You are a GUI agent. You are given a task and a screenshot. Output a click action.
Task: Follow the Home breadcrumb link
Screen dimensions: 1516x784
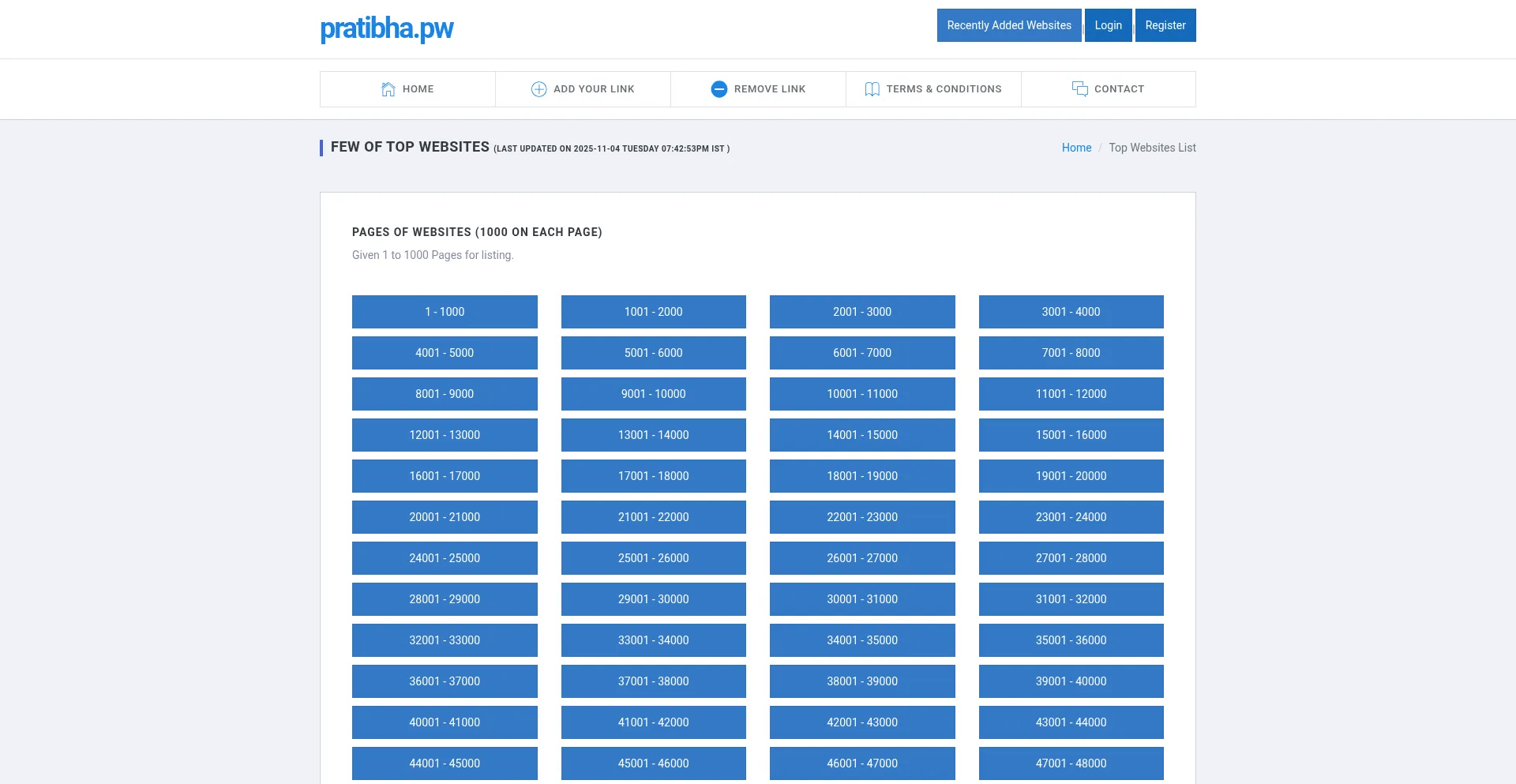coord(1076,148)
